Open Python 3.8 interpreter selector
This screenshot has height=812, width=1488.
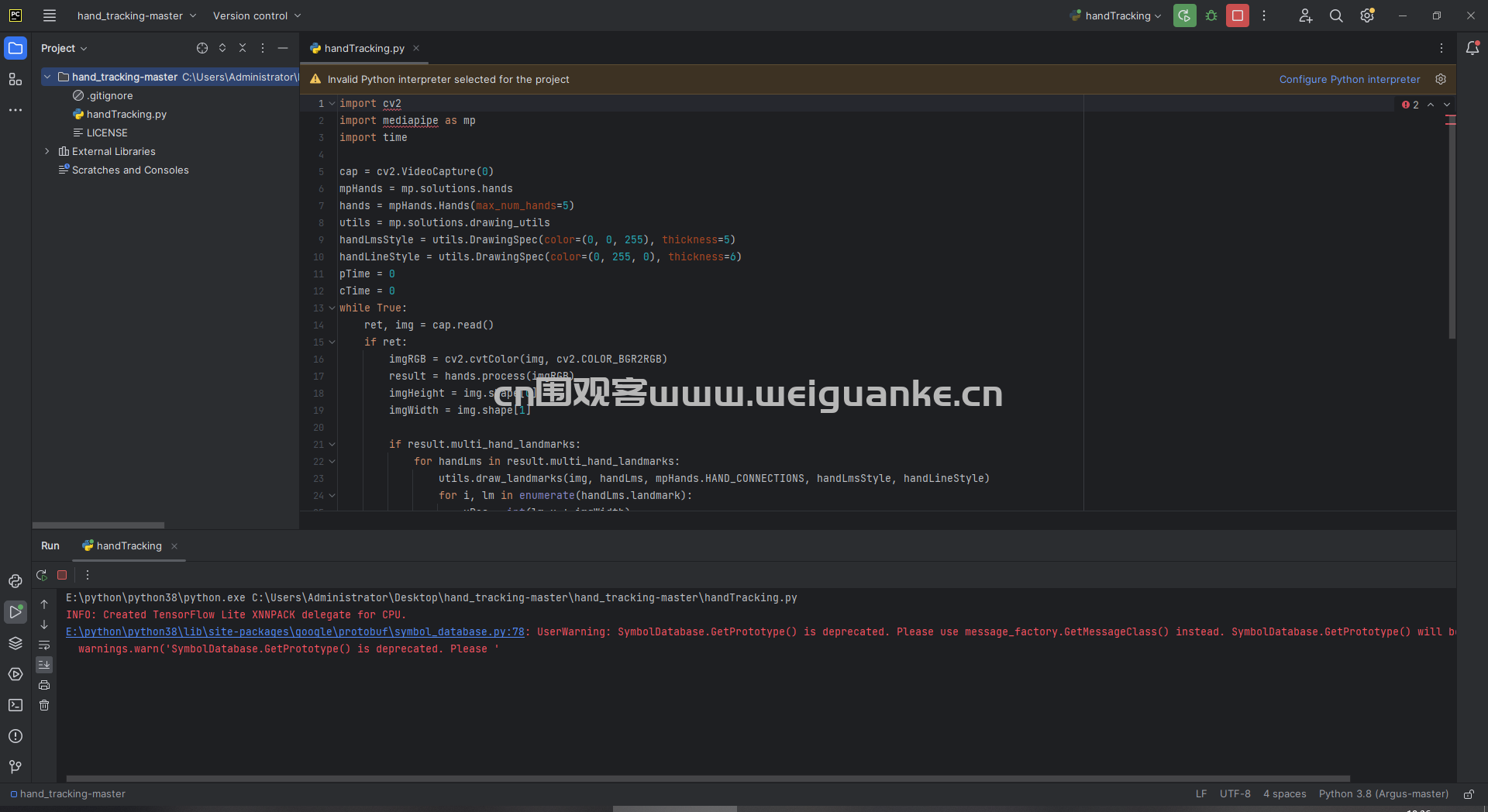coord(1383,794)
